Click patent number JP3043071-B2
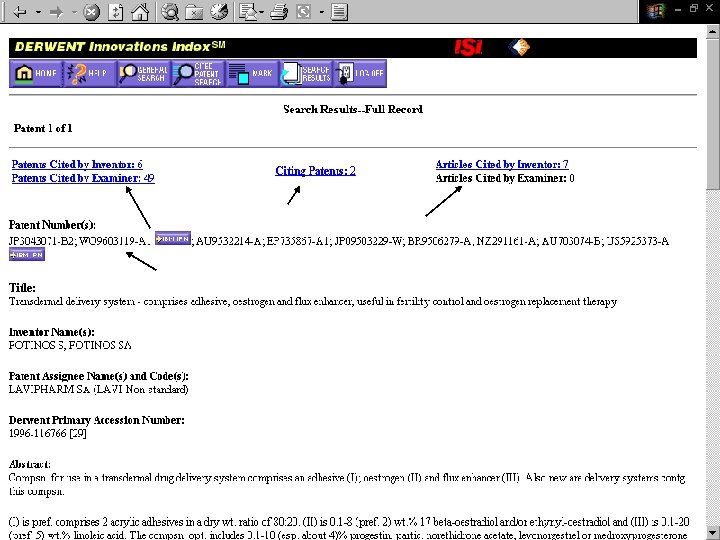 coord(42,241)
